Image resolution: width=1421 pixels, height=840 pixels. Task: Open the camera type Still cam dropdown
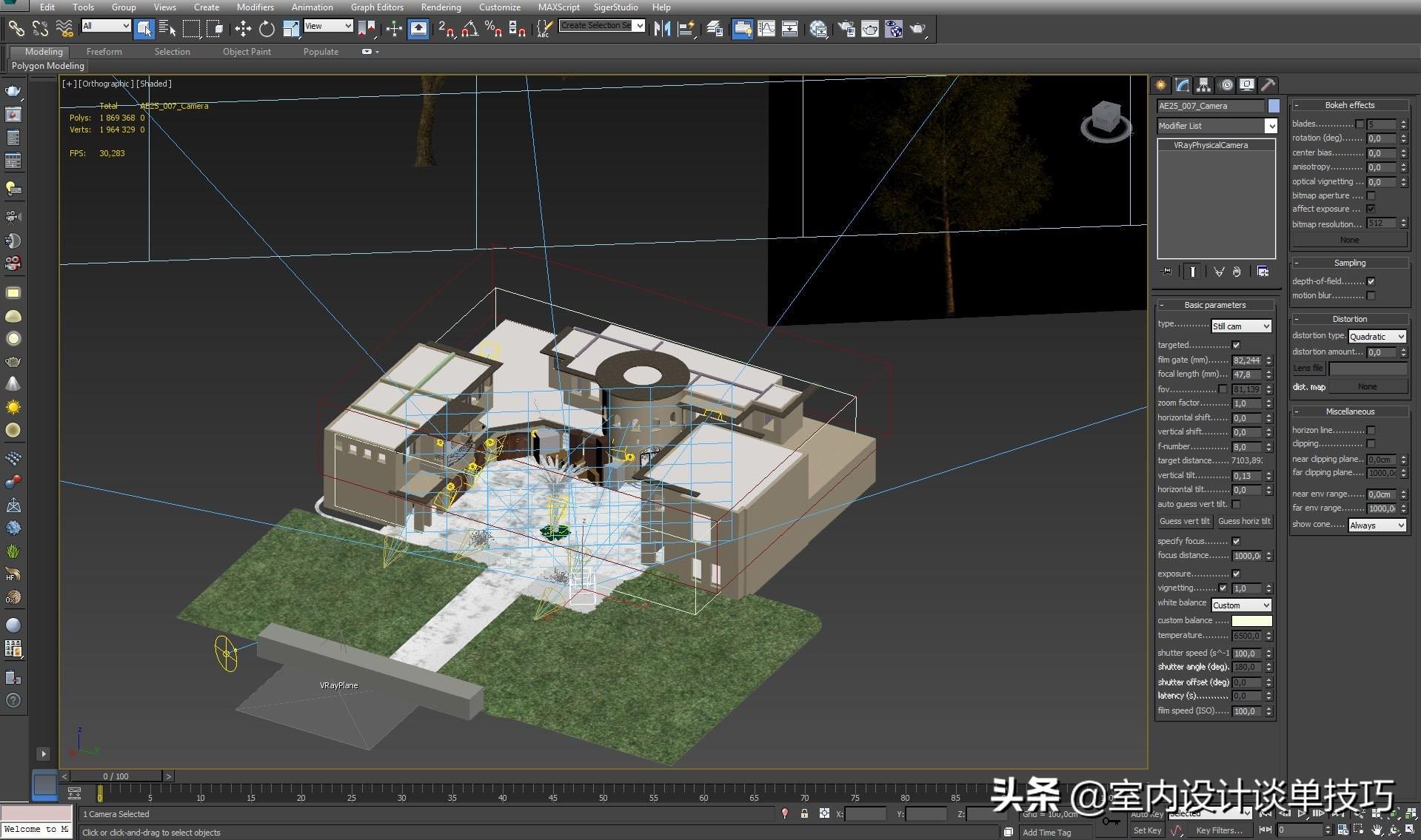coord(1241,326)
